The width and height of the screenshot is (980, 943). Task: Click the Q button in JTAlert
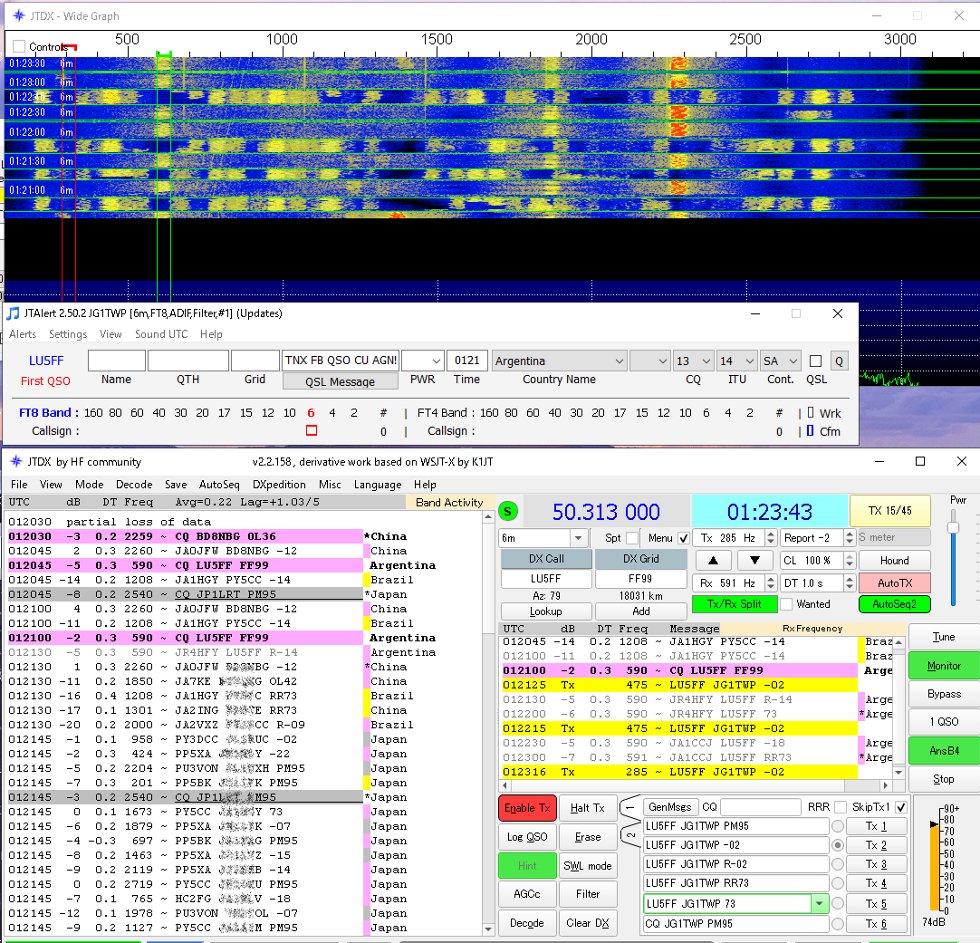839,361
